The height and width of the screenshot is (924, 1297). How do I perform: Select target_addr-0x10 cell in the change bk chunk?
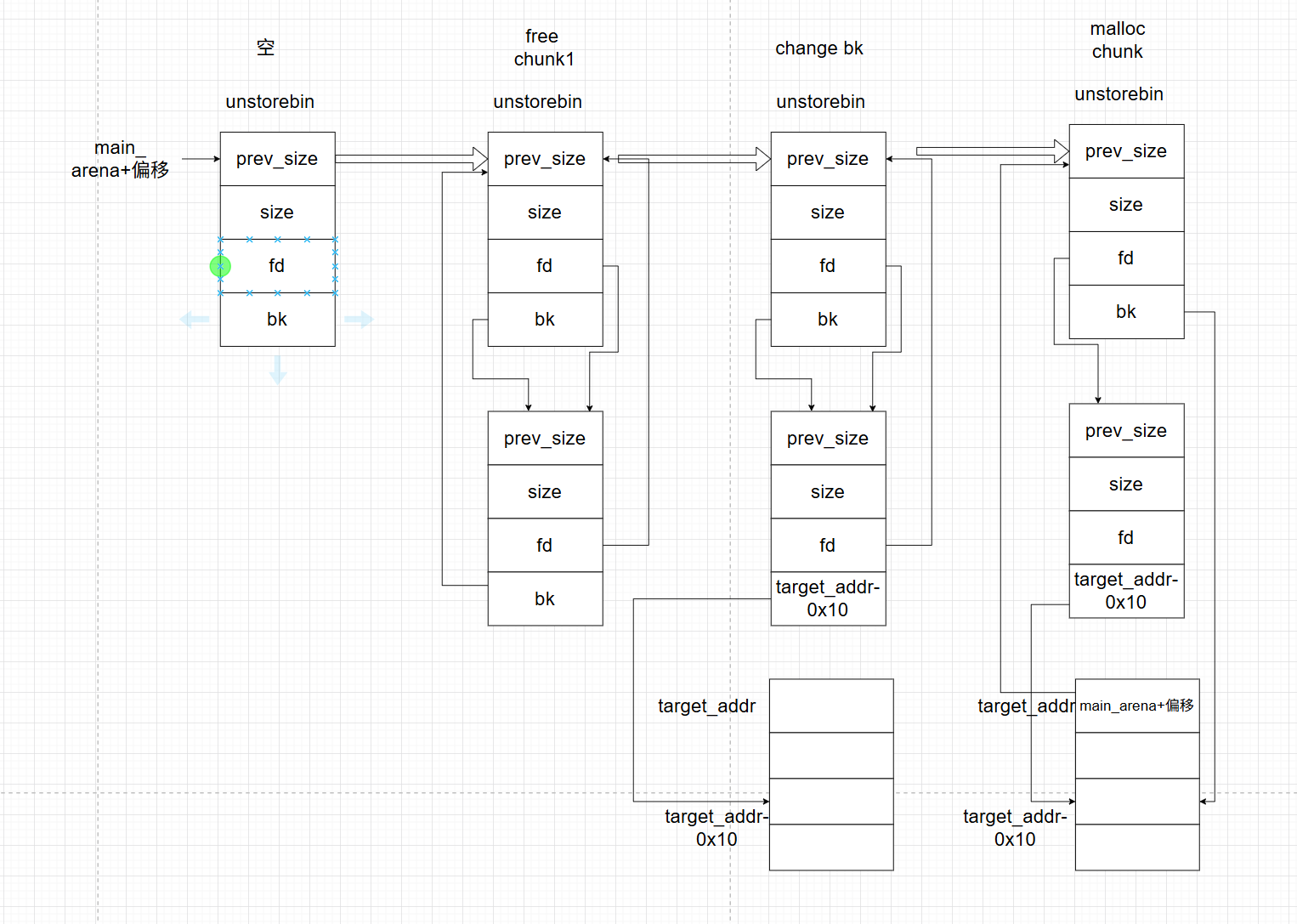pos(828,598)
